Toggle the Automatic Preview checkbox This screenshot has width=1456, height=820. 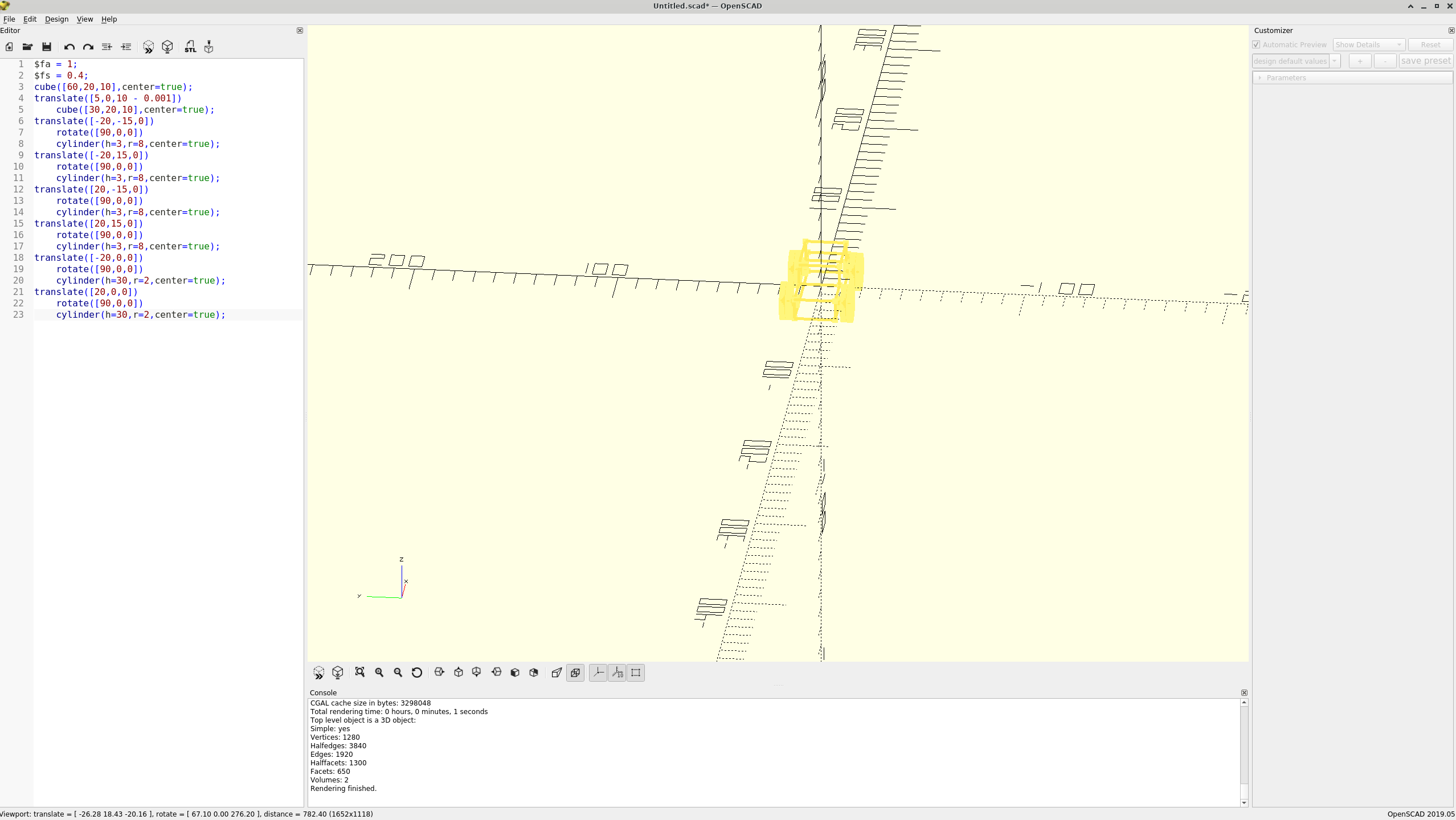1257,44
